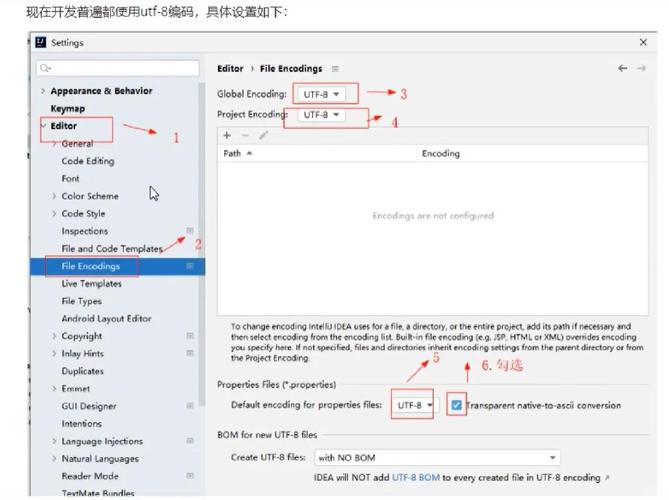Expand the Copyright chevron
The image size is (669, 500).
(54, 336)
